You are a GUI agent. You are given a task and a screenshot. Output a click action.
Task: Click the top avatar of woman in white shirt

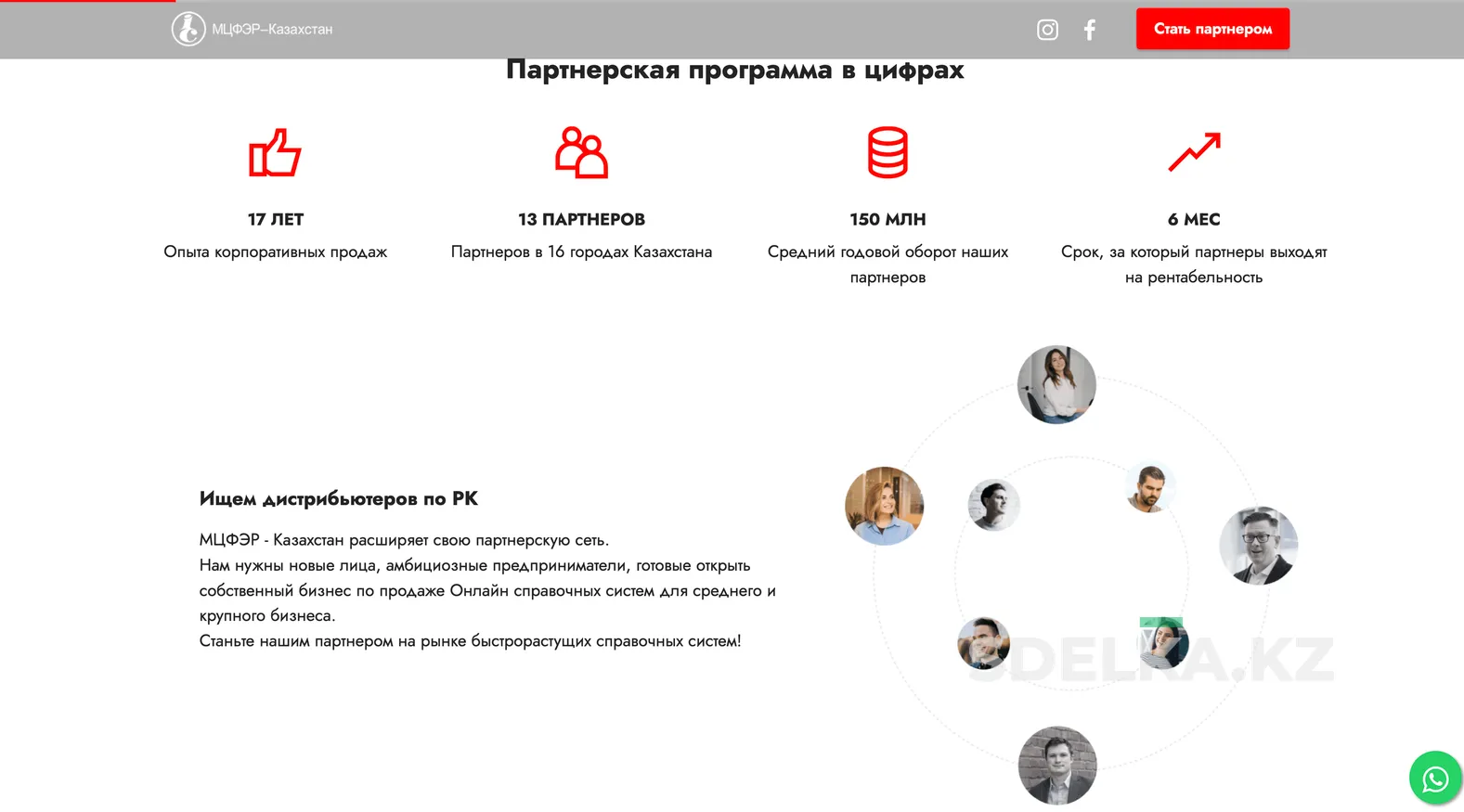pos(1056,384)
